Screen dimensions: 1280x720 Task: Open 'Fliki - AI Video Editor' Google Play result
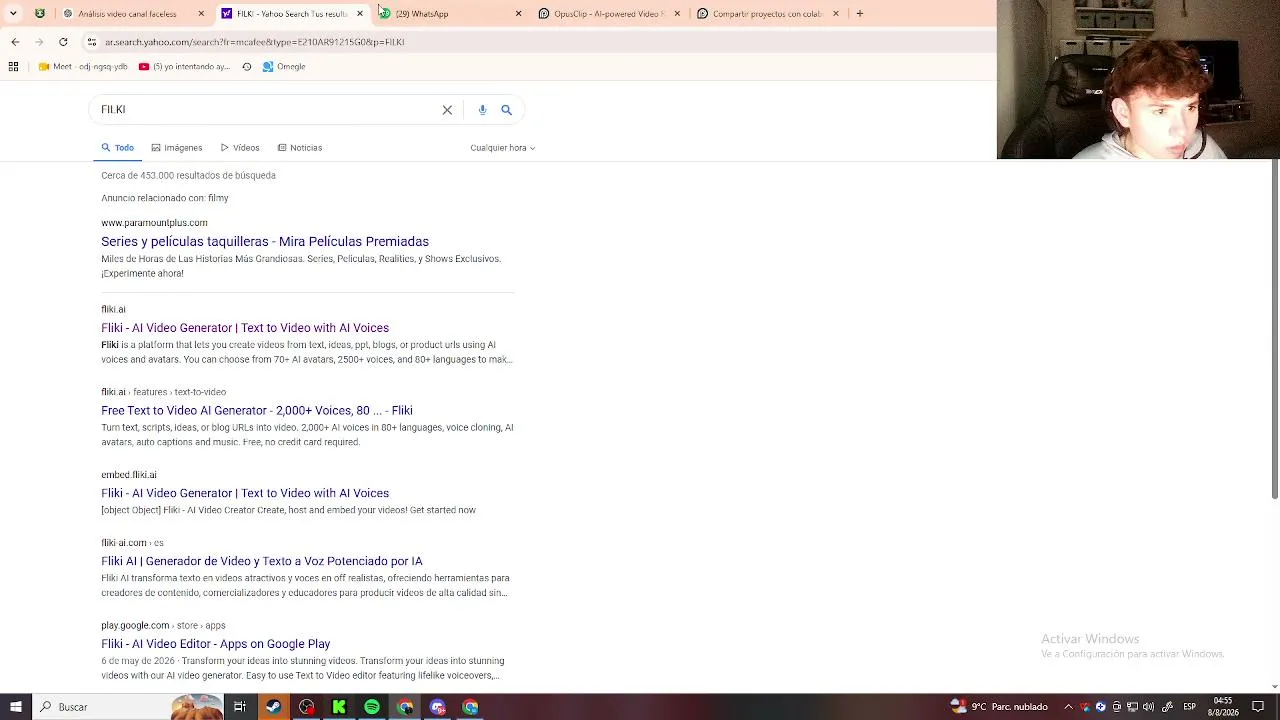click(215, 644)
